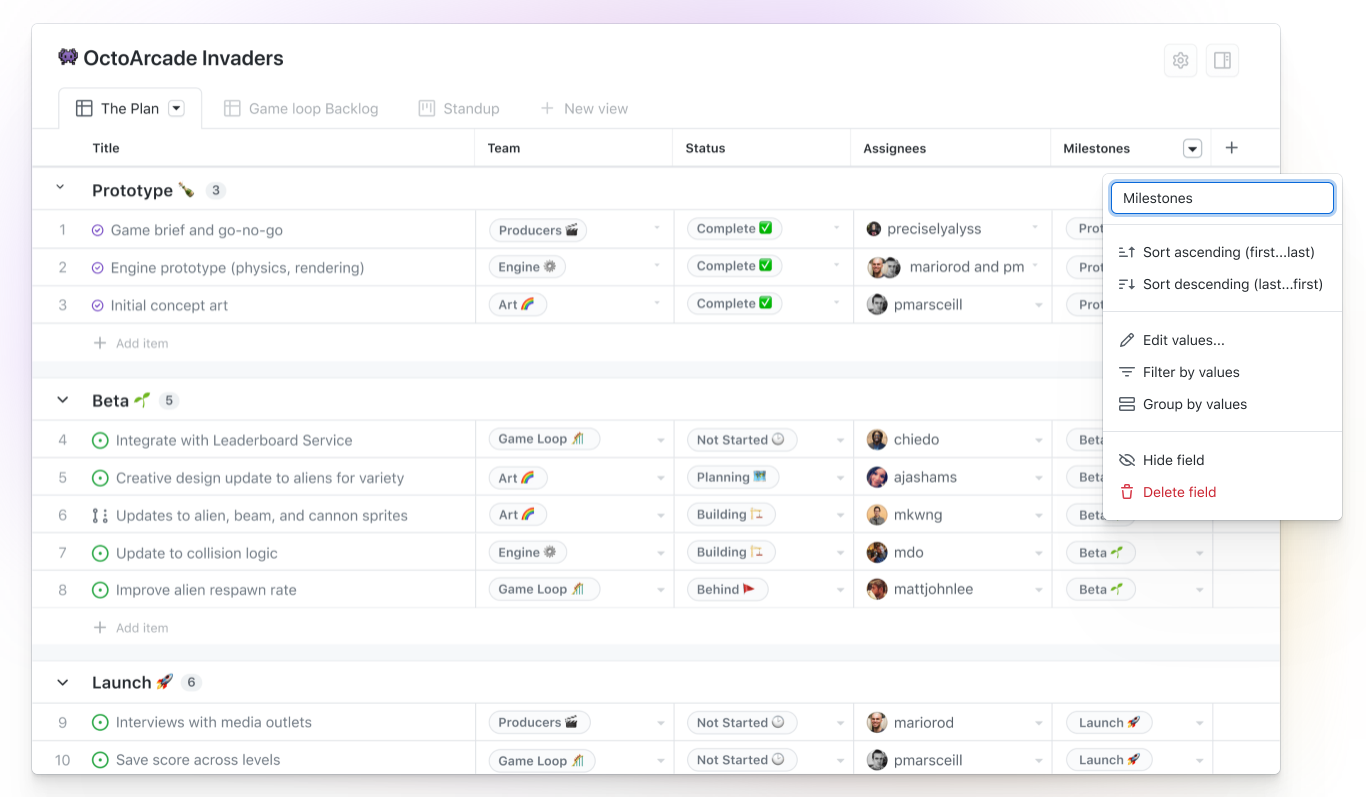Toggle the side panel layout icon

[1222, 61]
